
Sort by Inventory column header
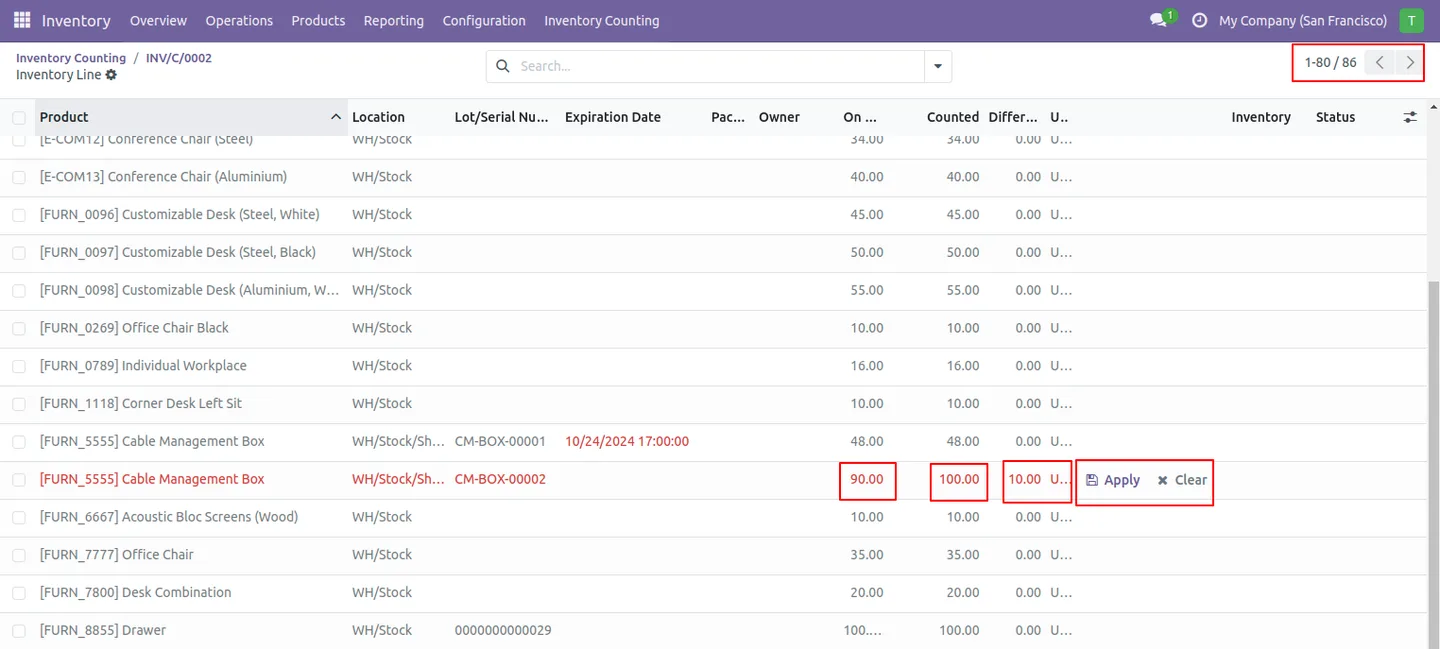point(1261,117)
